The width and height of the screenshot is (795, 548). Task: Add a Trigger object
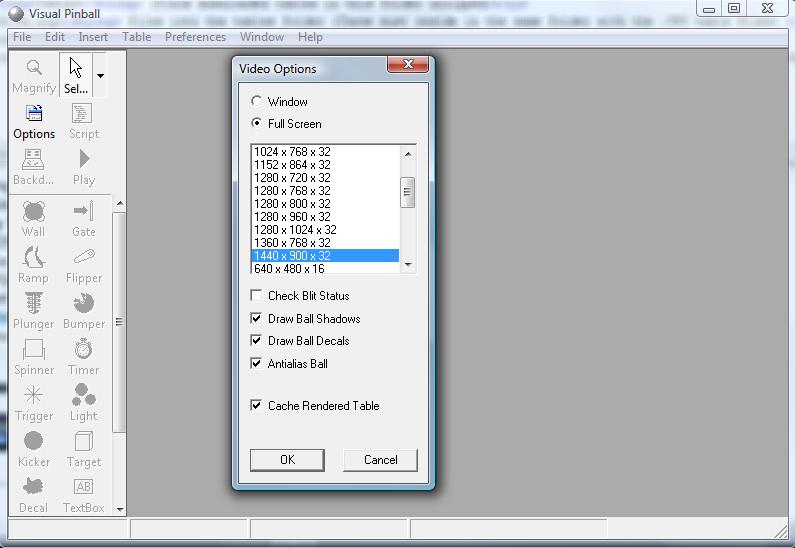tap(33, 403)
